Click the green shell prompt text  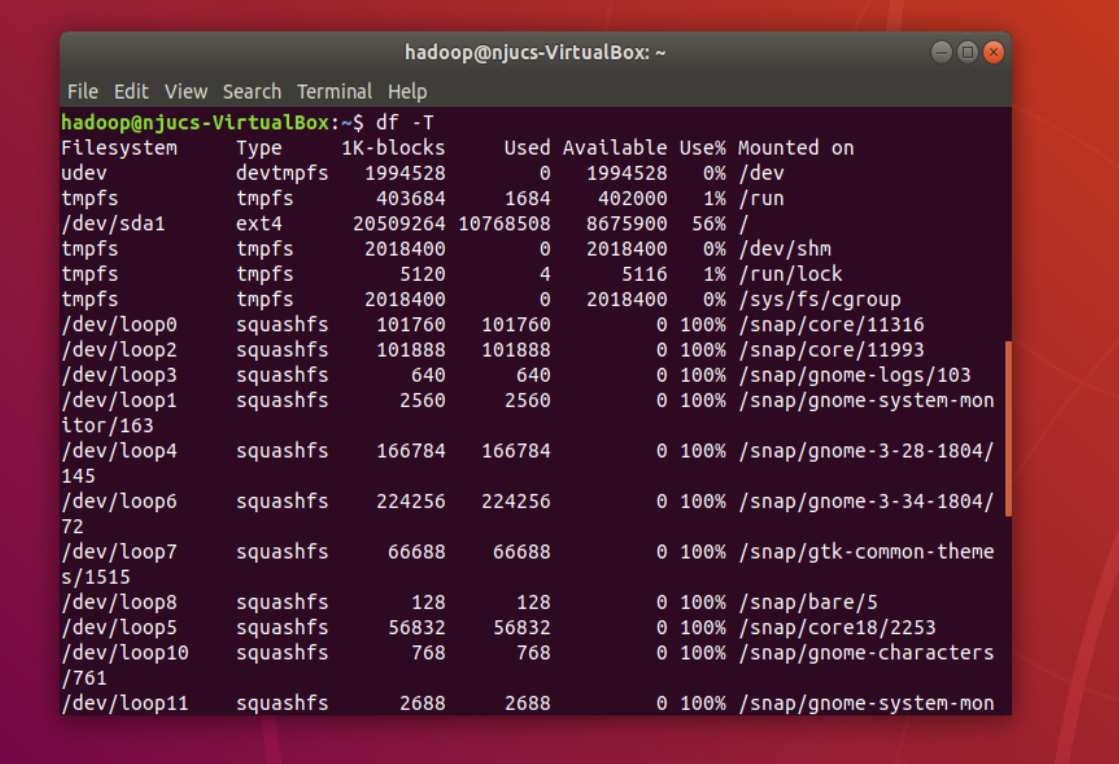pyautogui.click(x=212, y=123)
